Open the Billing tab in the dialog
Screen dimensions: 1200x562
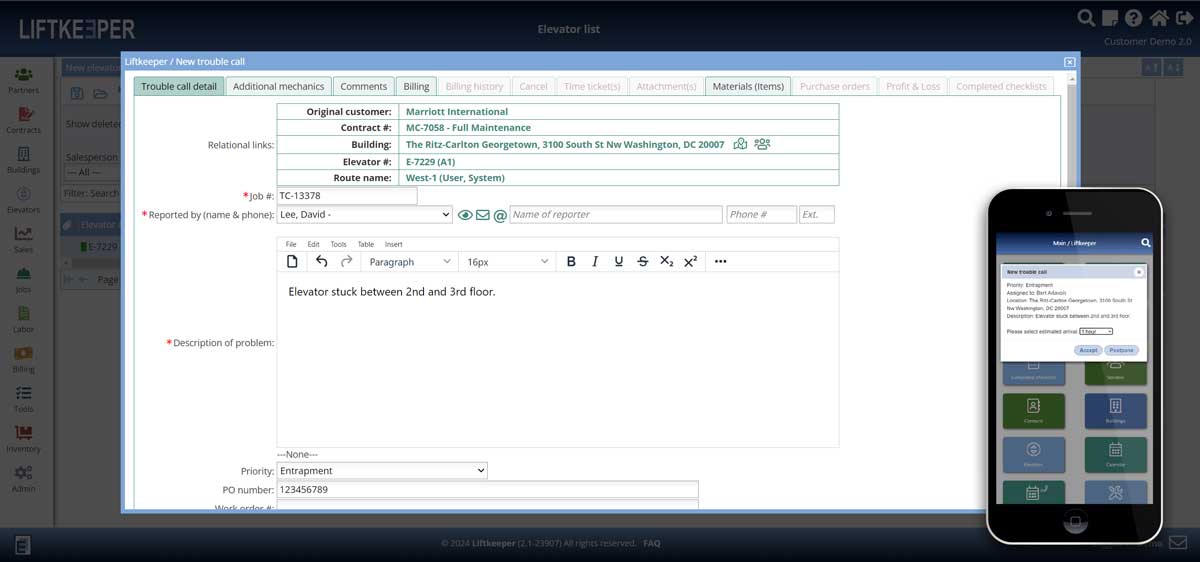pos(416,86)
